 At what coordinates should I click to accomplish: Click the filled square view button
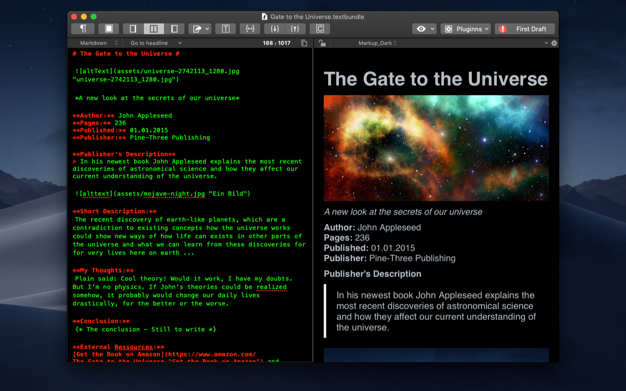109,29
